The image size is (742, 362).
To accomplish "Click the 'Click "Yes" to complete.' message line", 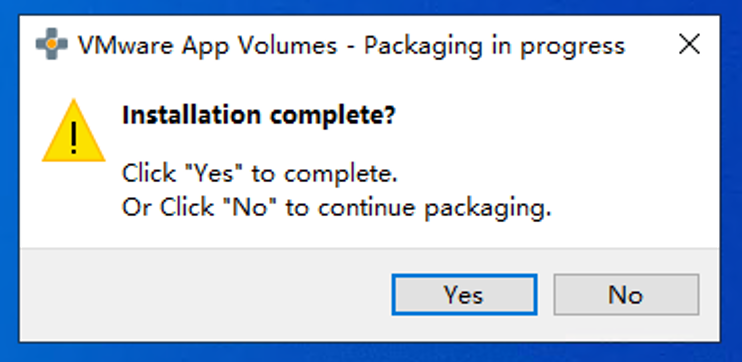I will pos(259,175).
